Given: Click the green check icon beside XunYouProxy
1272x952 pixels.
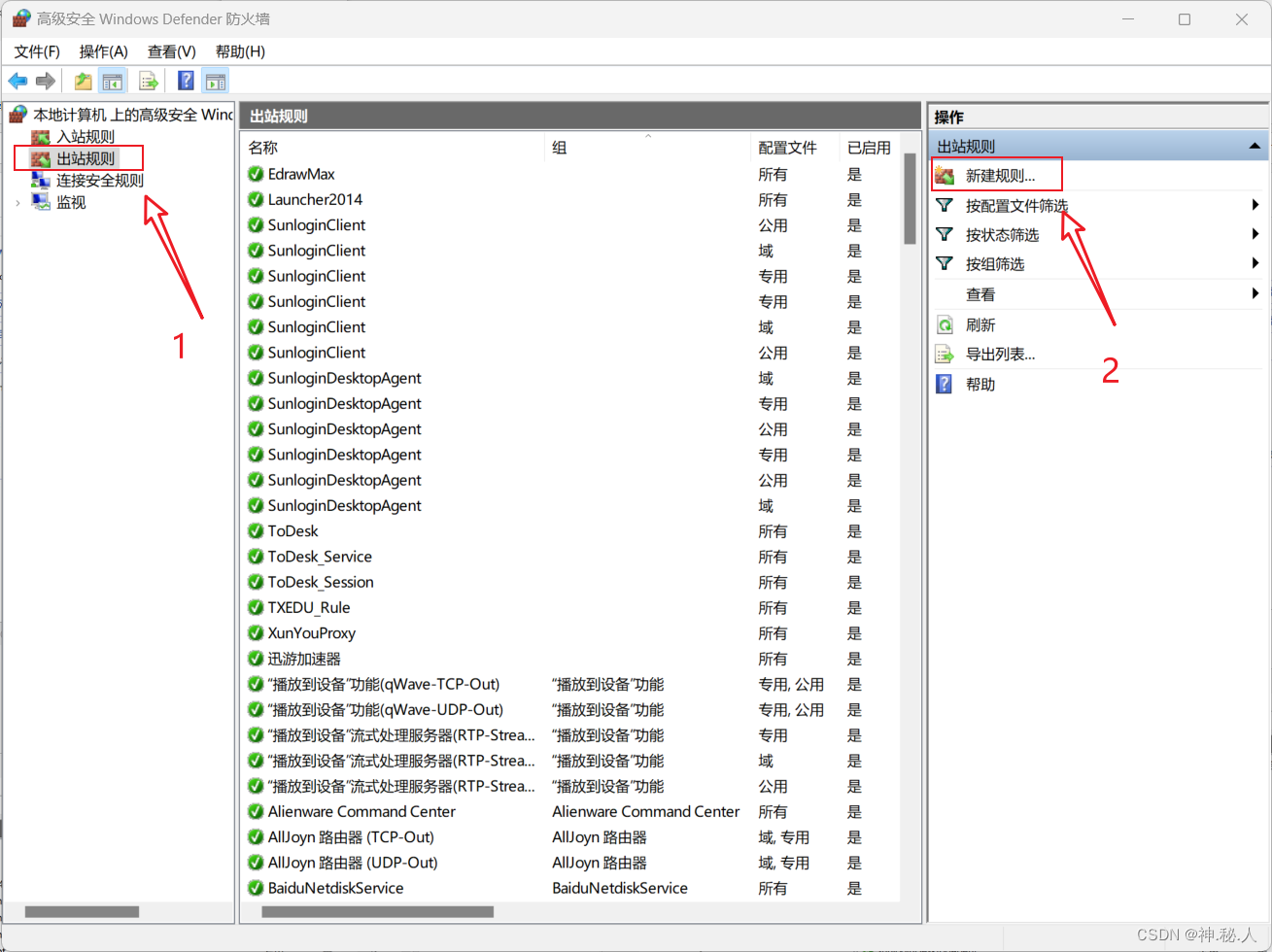Looking at the screenshot, I should pyautogui.click(x=256, y=632).
